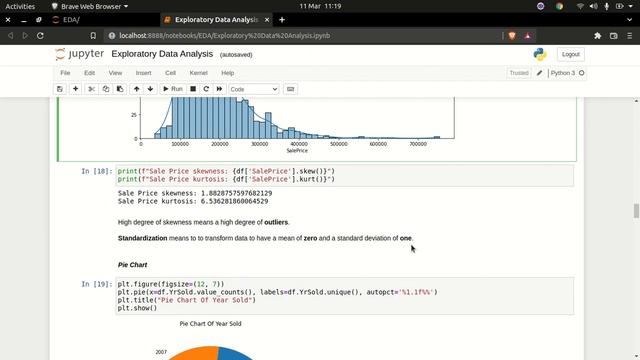Screen dimensions: 640x360
Task: Select code cell In [19]
Action: pyautogui.click(x=344, y=296)
